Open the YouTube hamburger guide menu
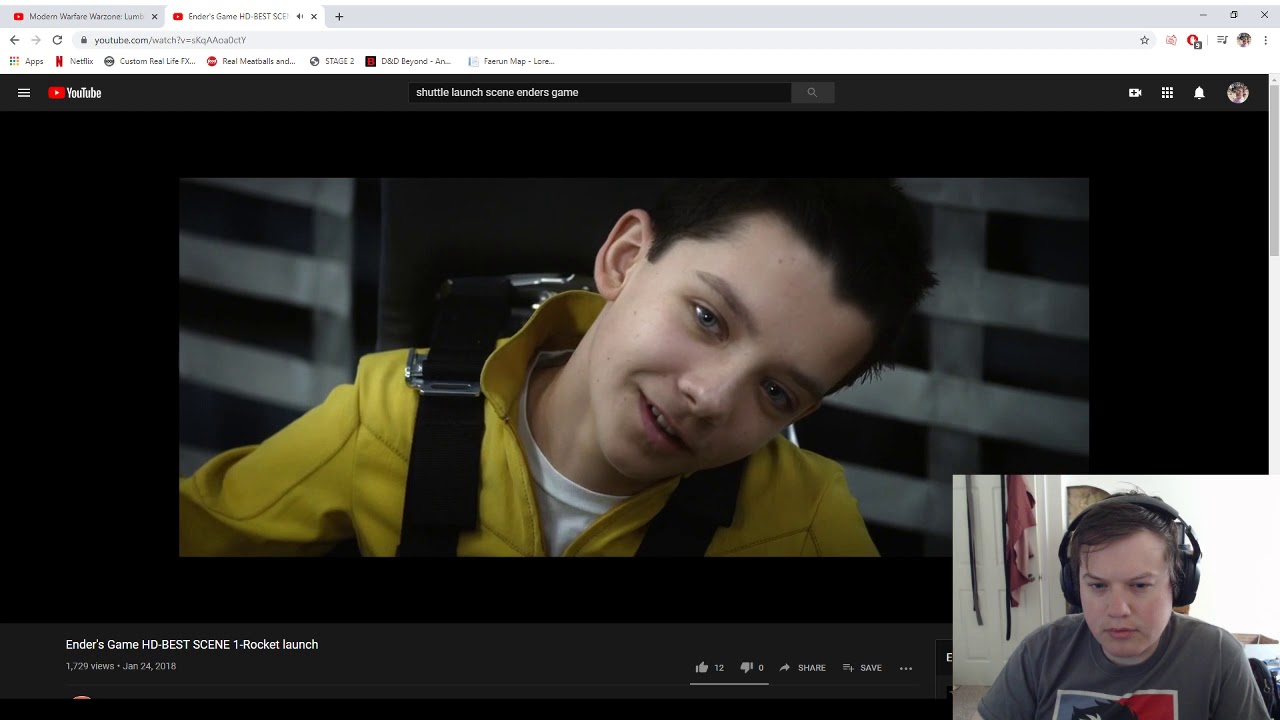1280x720 pixels. pos(24,93)
